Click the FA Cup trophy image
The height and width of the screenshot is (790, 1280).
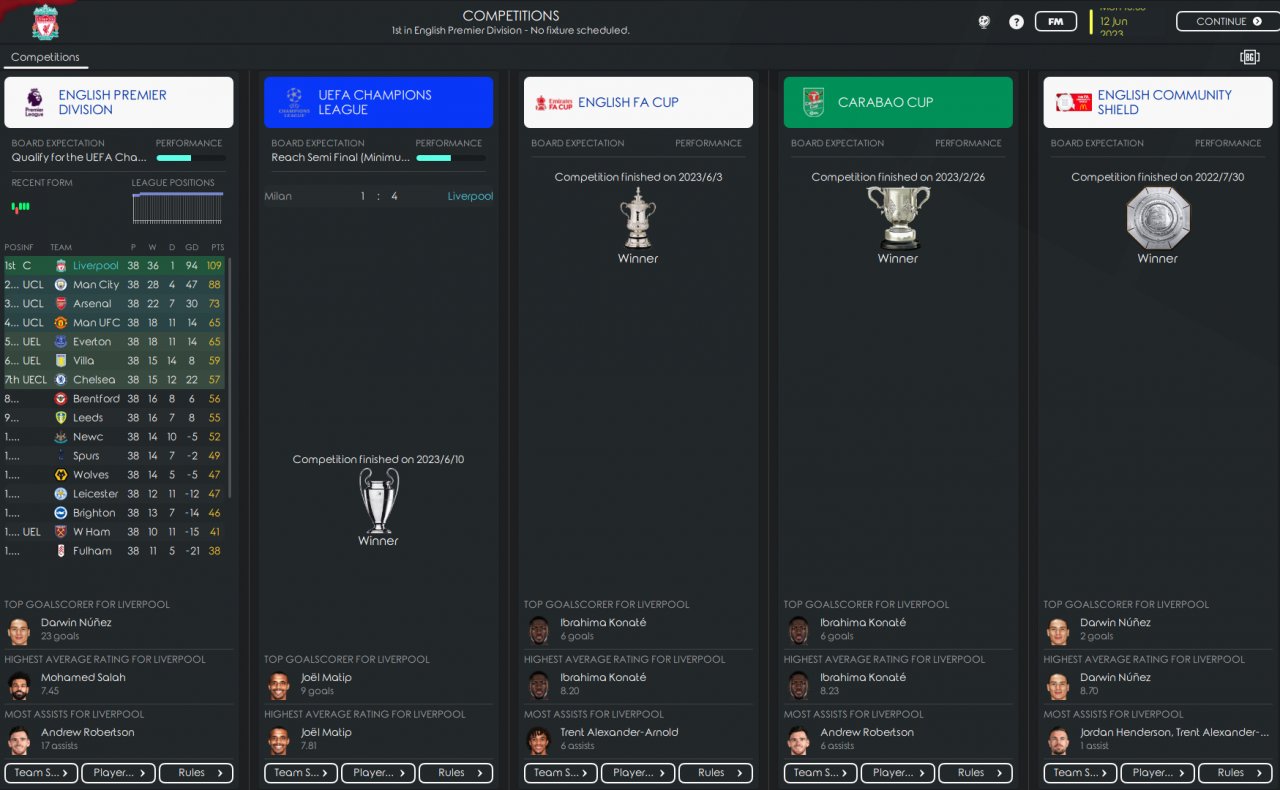pos(638,217)
